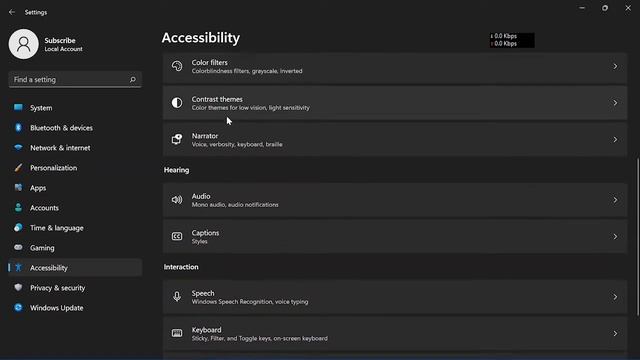This screenshot has height=360, width=640.
Task: Open Audio row chevron
Action: tap(615, 200)
